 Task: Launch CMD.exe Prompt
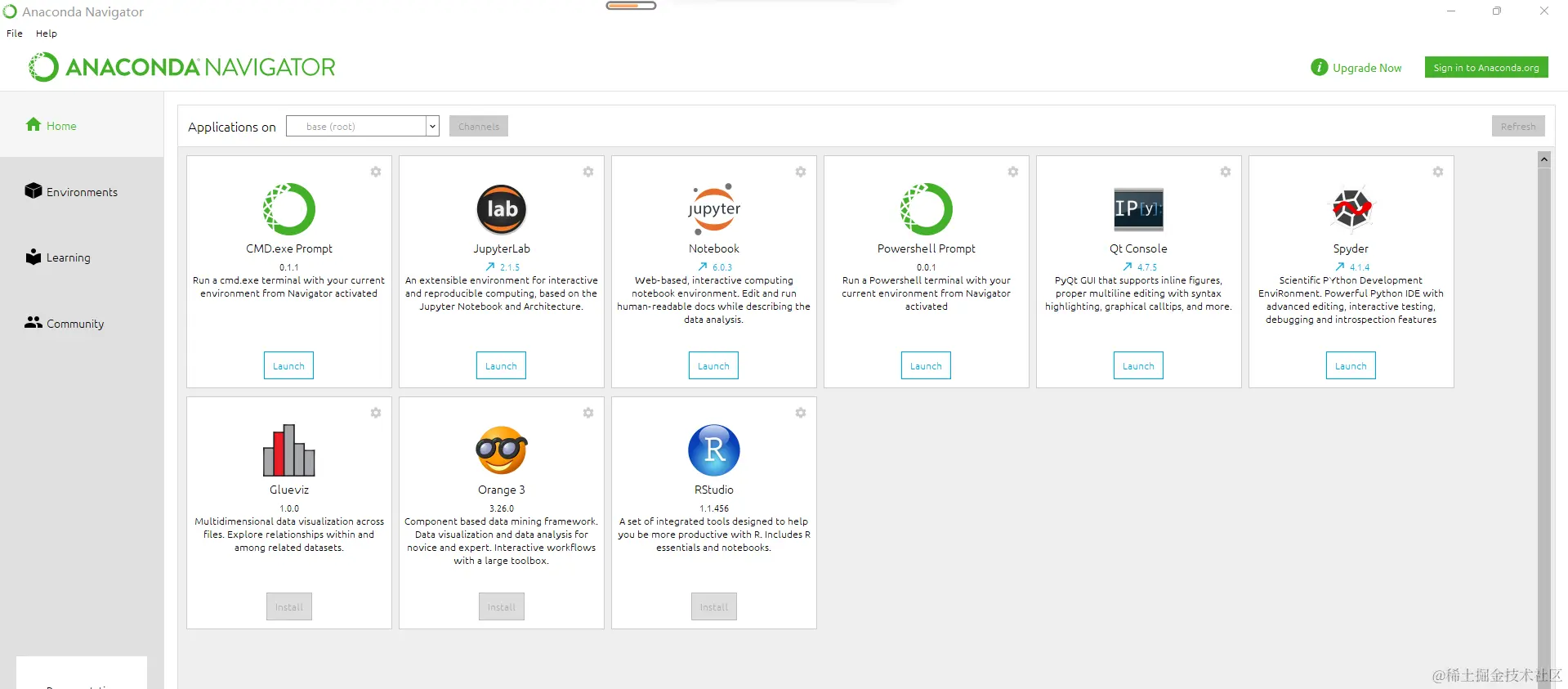(288, 365)
